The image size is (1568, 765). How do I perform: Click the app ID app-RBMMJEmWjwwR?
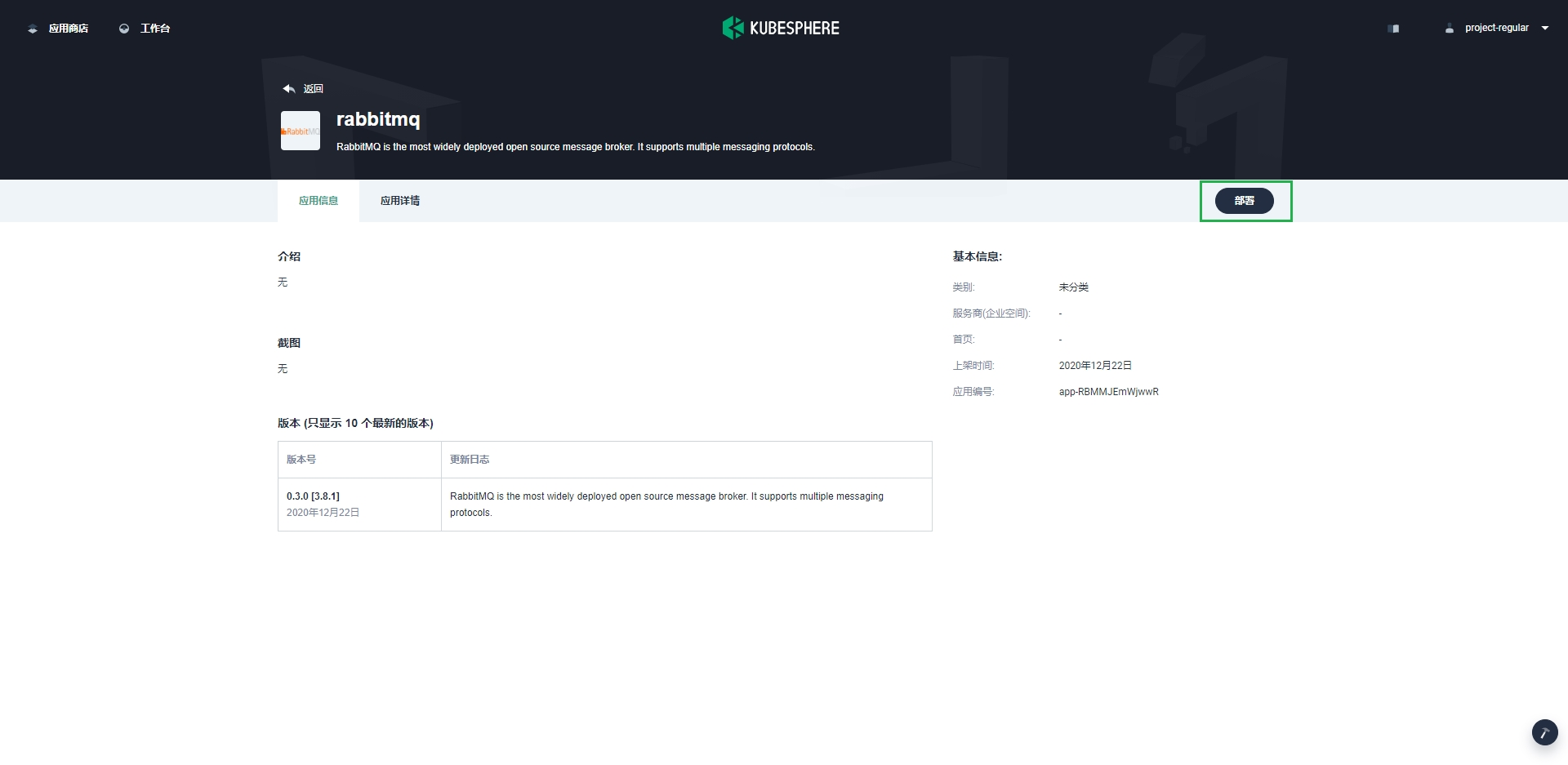1109,392
